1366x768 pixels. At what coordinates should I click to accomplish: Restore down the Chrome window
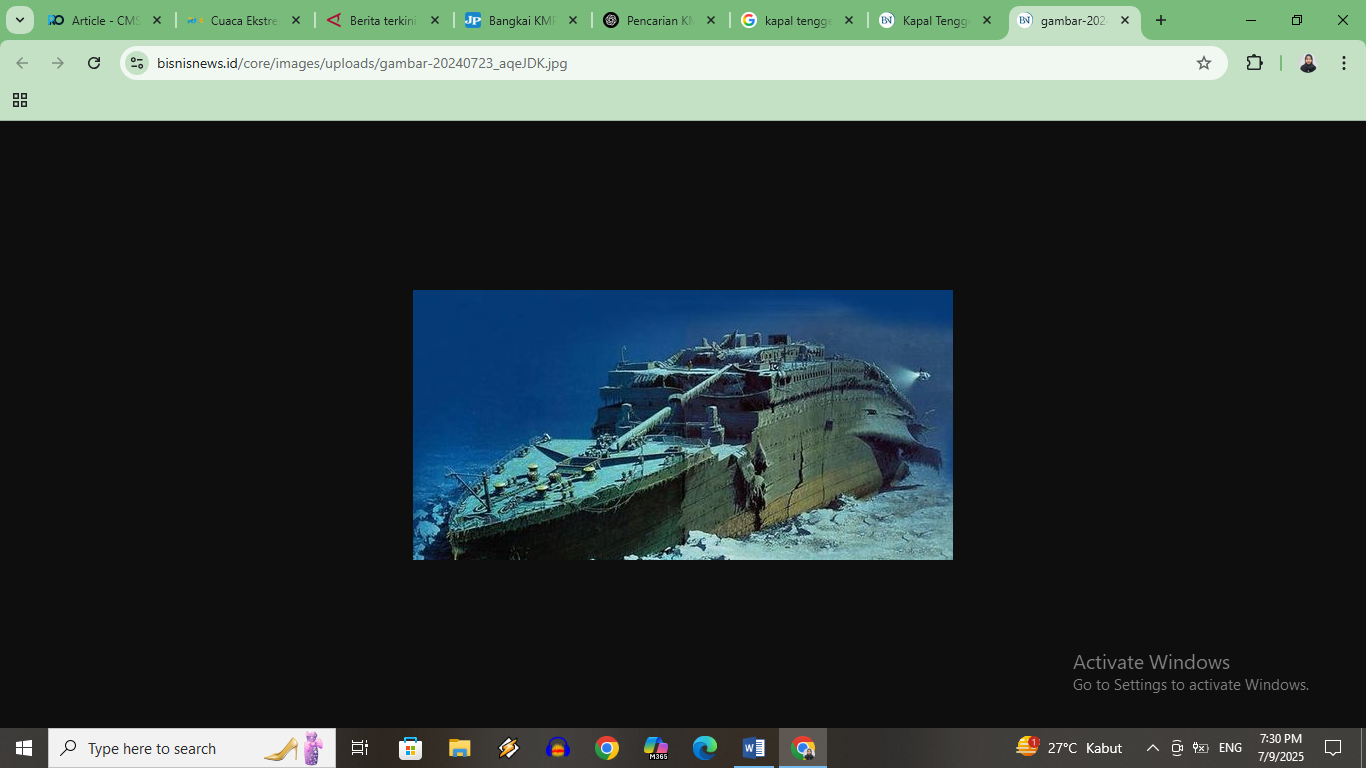pyautogui.click(x=1297, y=20)
